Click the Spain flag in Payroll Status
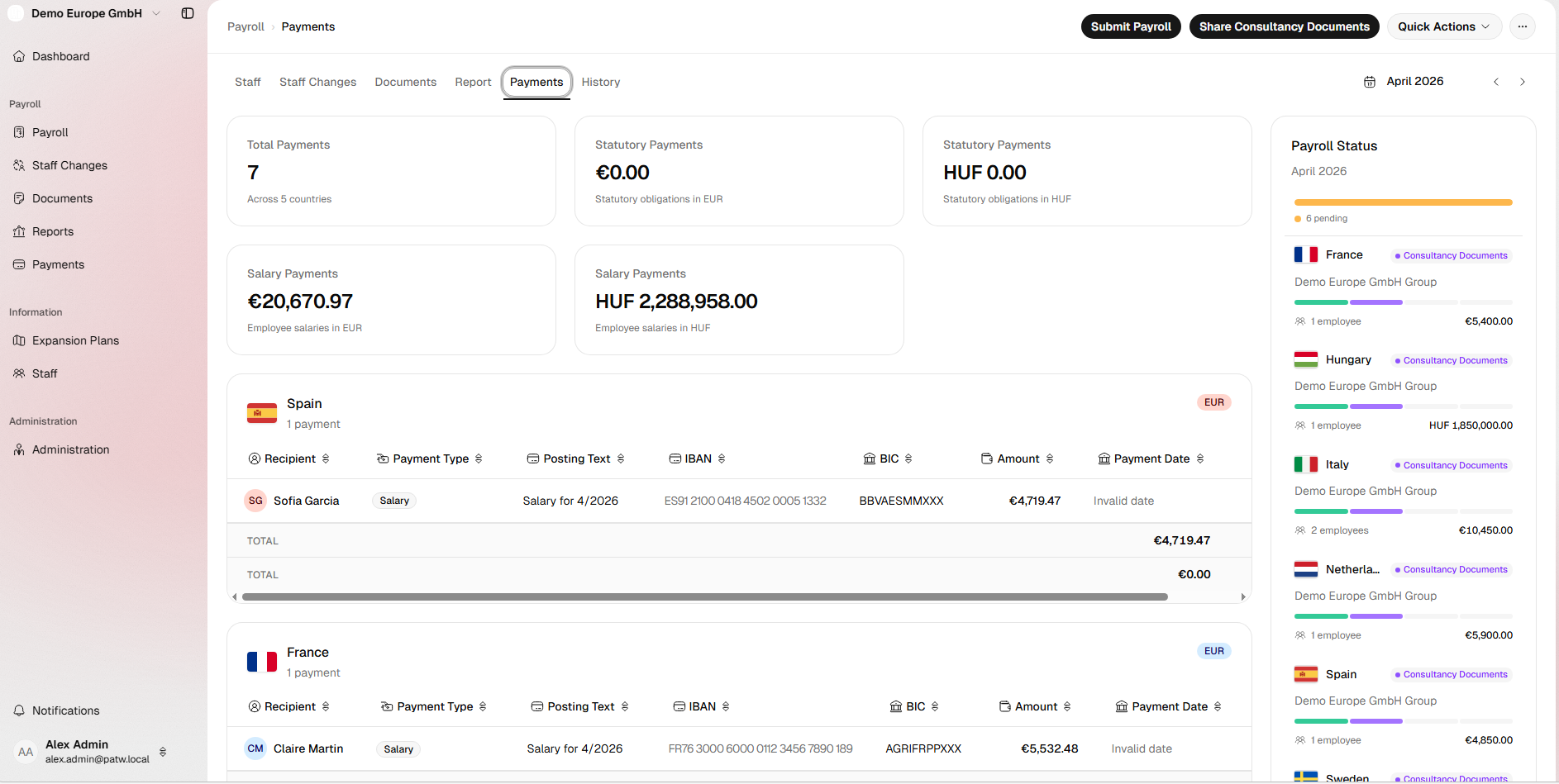The image size is (1559, 784). [1306, 674]
